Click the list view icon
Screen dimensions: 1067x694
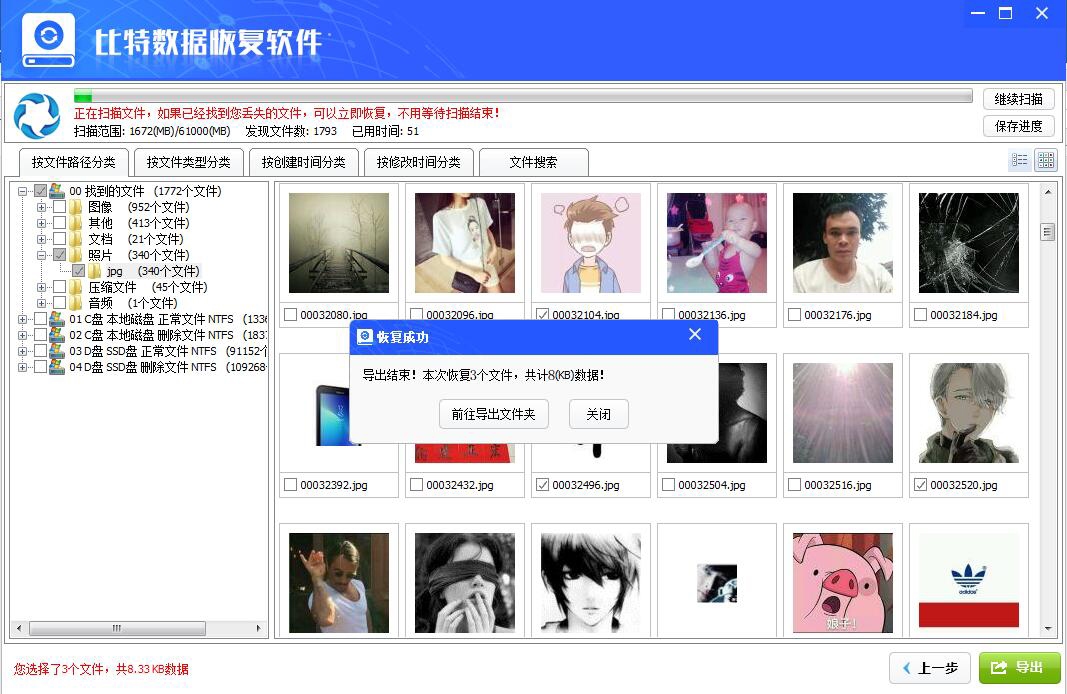pyautogui.click(x=1019, y=161)
